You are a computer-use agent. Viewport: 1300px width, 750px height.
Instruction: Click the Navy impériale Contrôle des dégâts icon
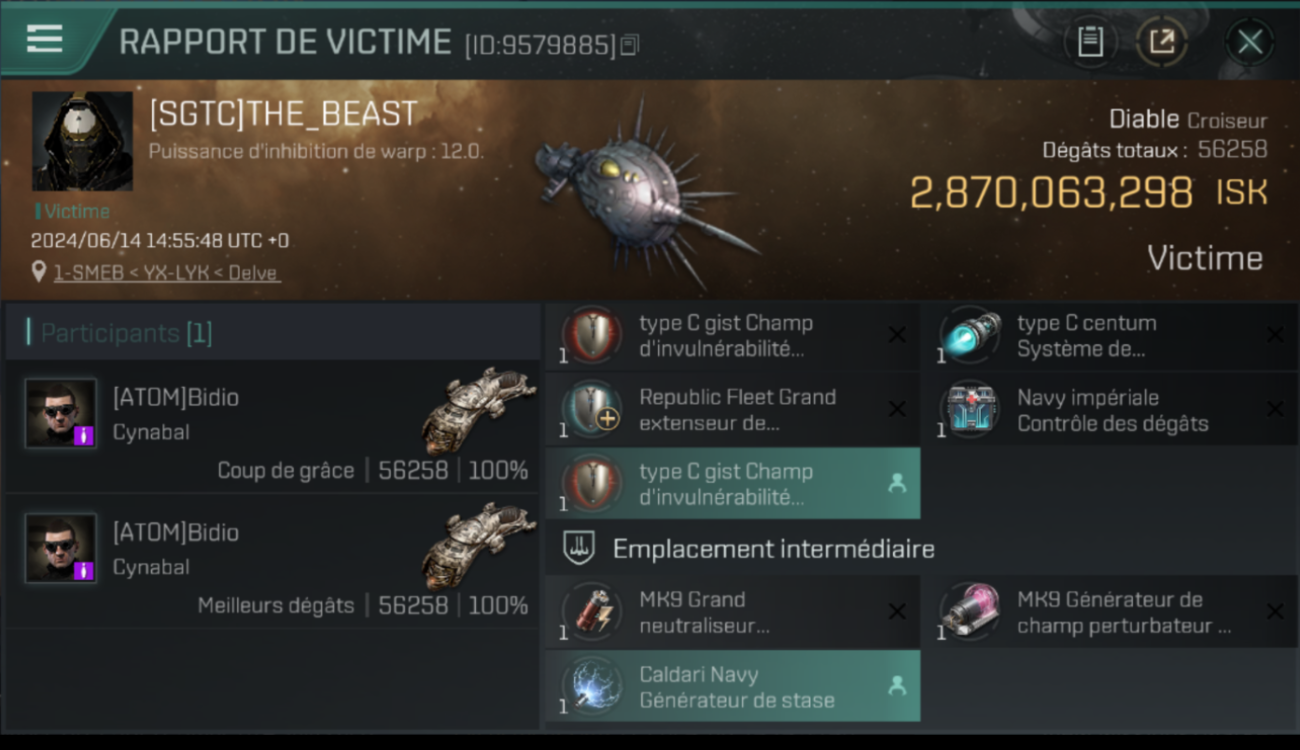click(970, 410)
